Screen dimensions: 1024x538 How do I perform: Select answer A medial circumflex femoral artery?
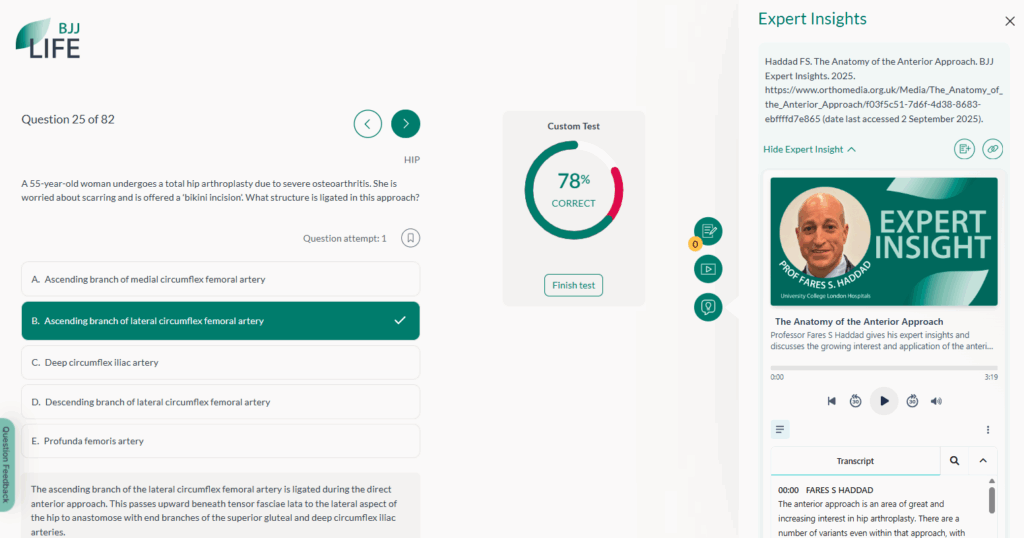[x=220, y=279]
